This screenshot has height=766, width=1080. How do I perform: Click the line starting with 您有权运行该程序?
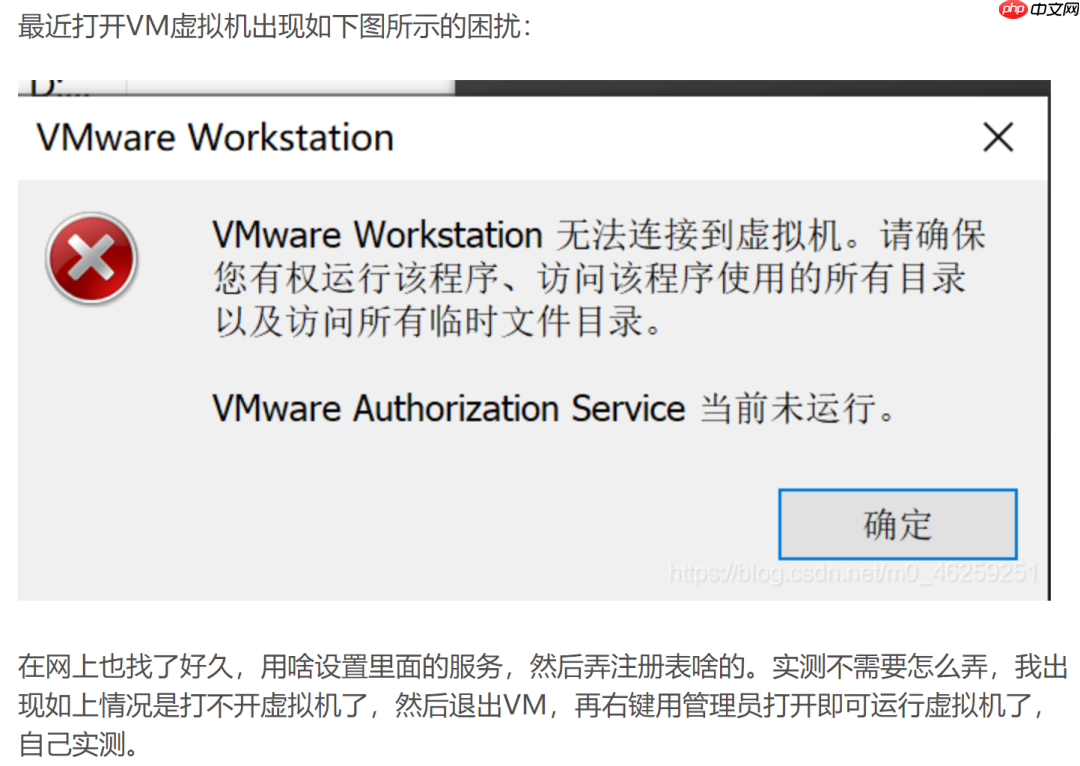(589, 279)
